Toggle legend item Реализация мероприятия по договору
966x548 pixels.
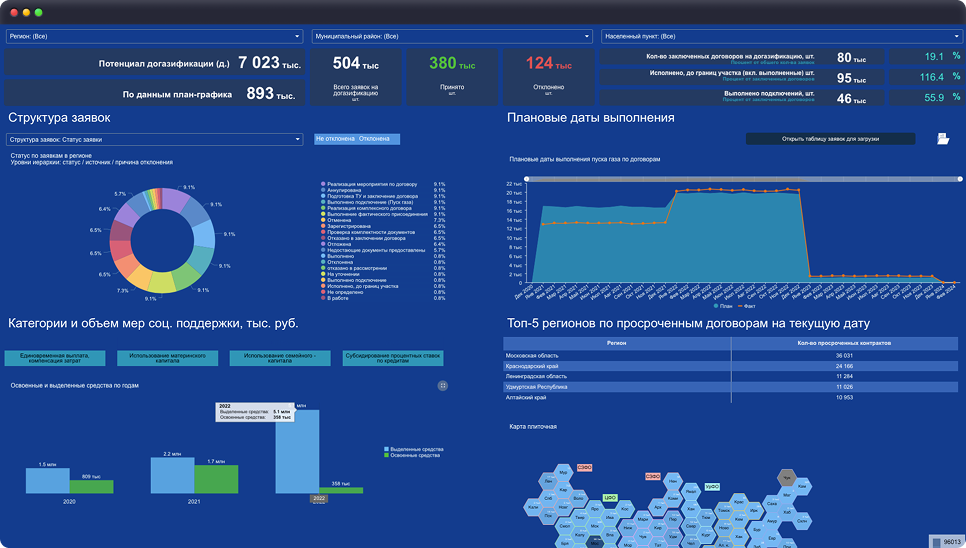(x=369, y=184)
